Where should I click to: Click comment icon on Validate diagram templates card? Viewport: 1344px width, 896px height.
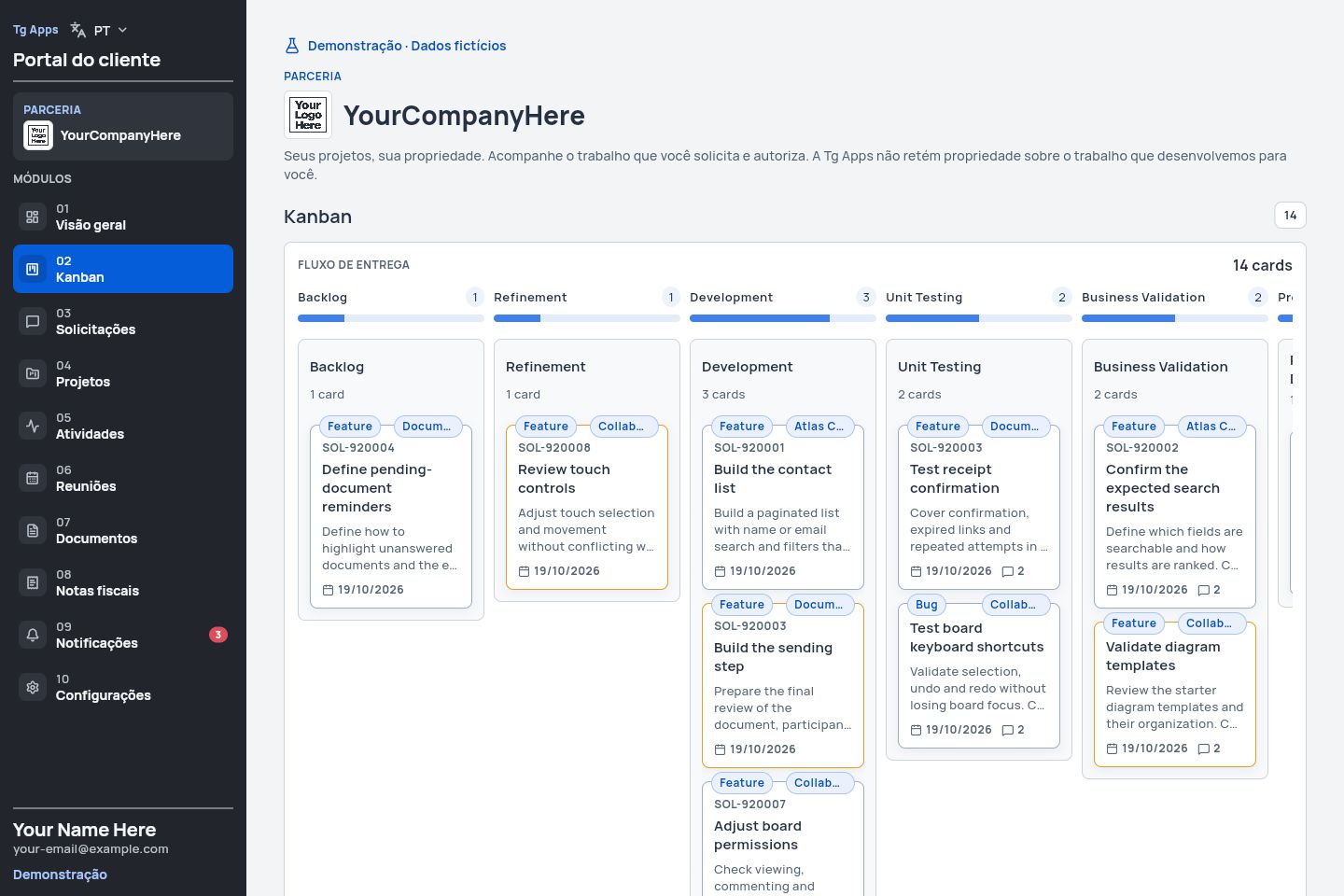1203,749
